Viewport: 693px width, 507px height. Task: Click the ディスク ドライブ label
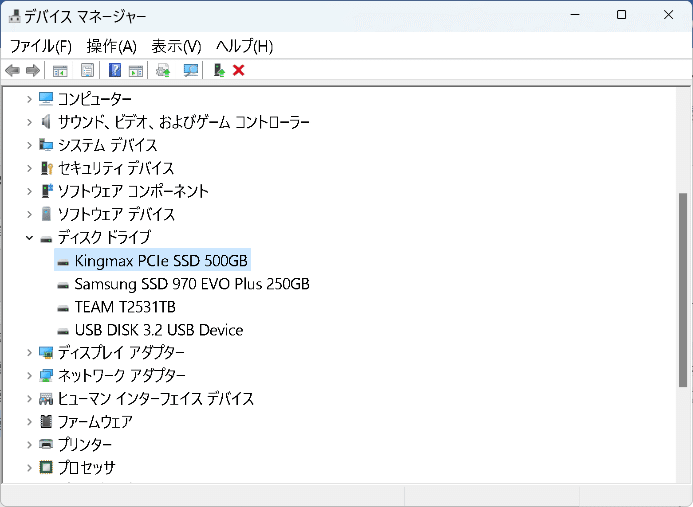point(104,237)
